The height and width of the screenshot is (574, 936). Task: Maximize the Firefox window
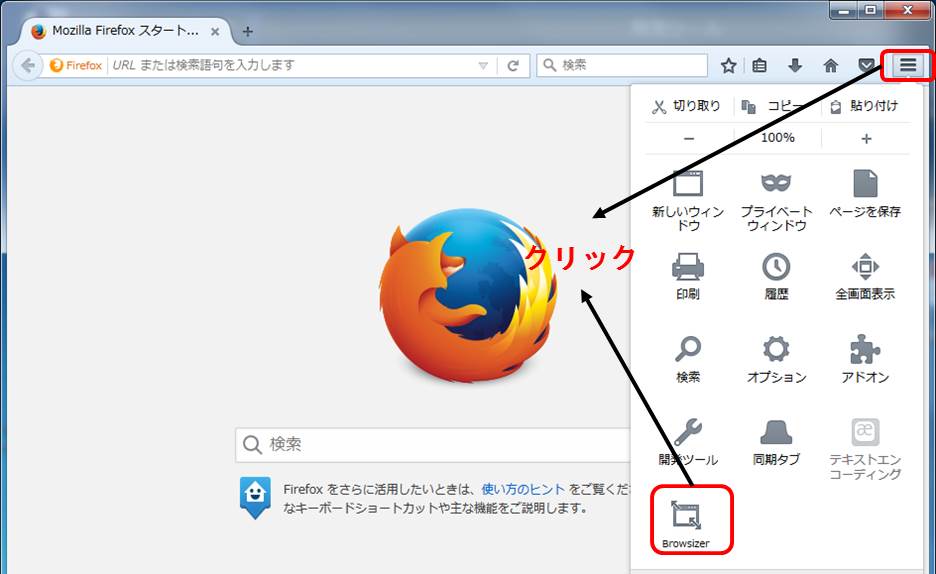click(x=871, y=10)
